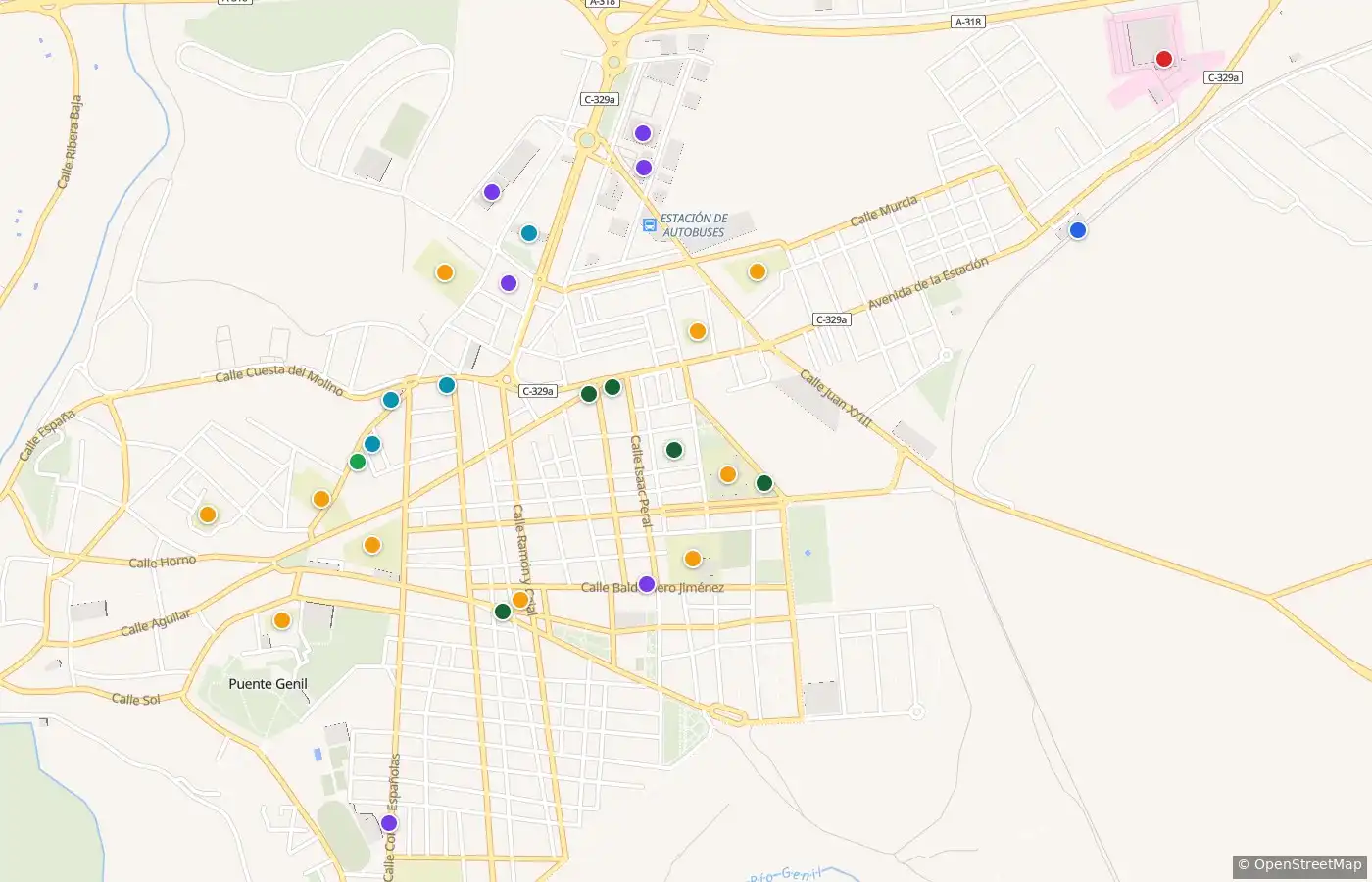
Task: Click the C-329a road shield near the red marker
Action: (1223, 77)
